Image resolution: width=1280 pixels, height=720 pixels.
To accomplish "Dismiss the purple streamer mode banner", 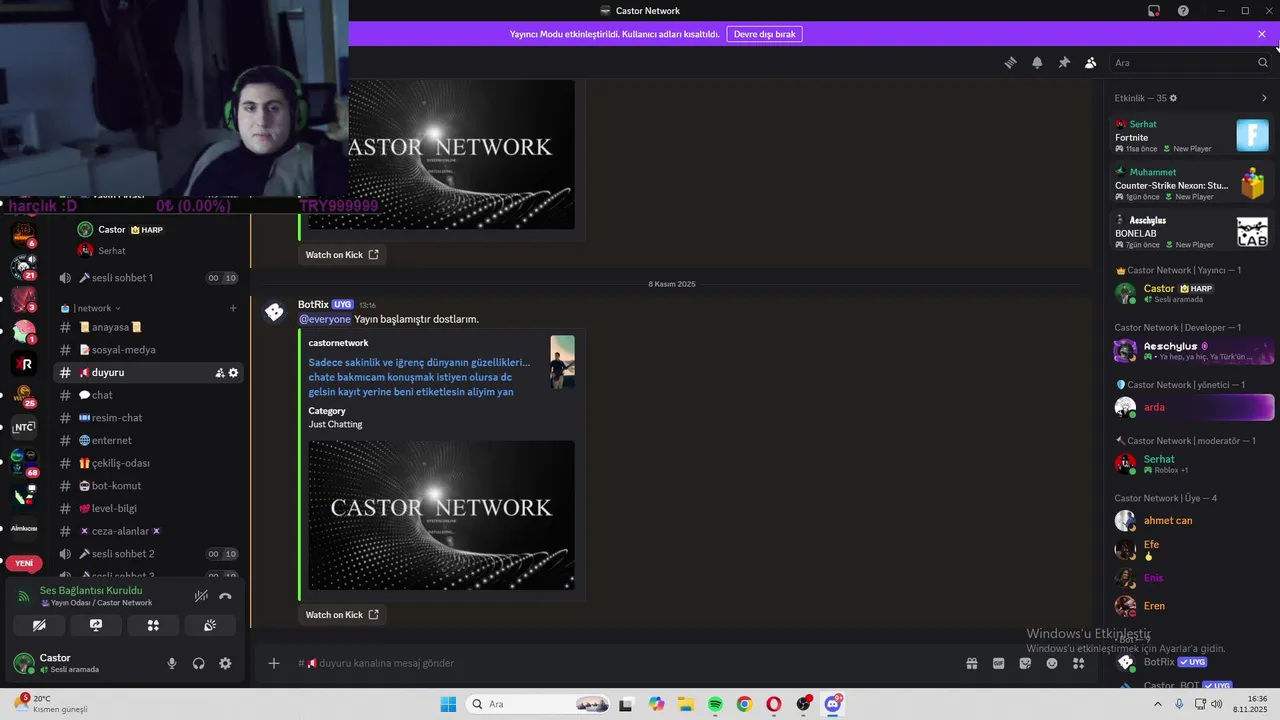I will coord(1262,34).
